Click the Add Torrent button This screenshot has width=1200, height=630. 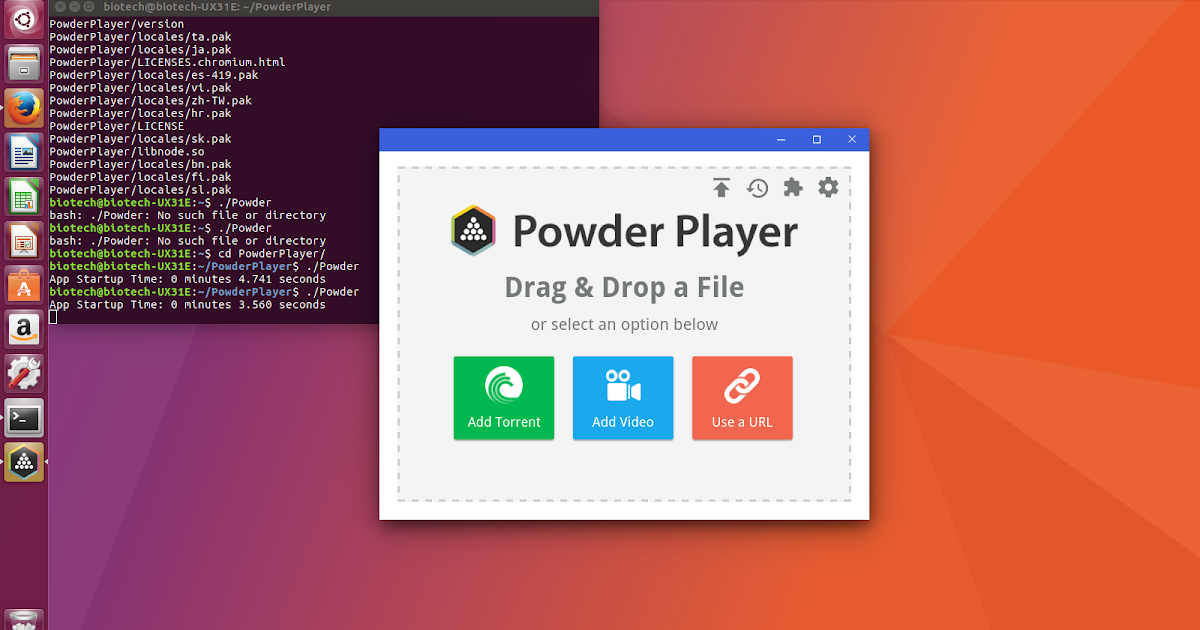pos(504,398)
